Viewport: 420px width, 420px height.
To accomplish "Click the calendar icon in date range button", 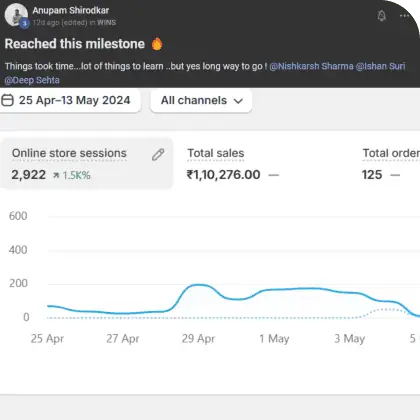I will [x=7, y=100].
